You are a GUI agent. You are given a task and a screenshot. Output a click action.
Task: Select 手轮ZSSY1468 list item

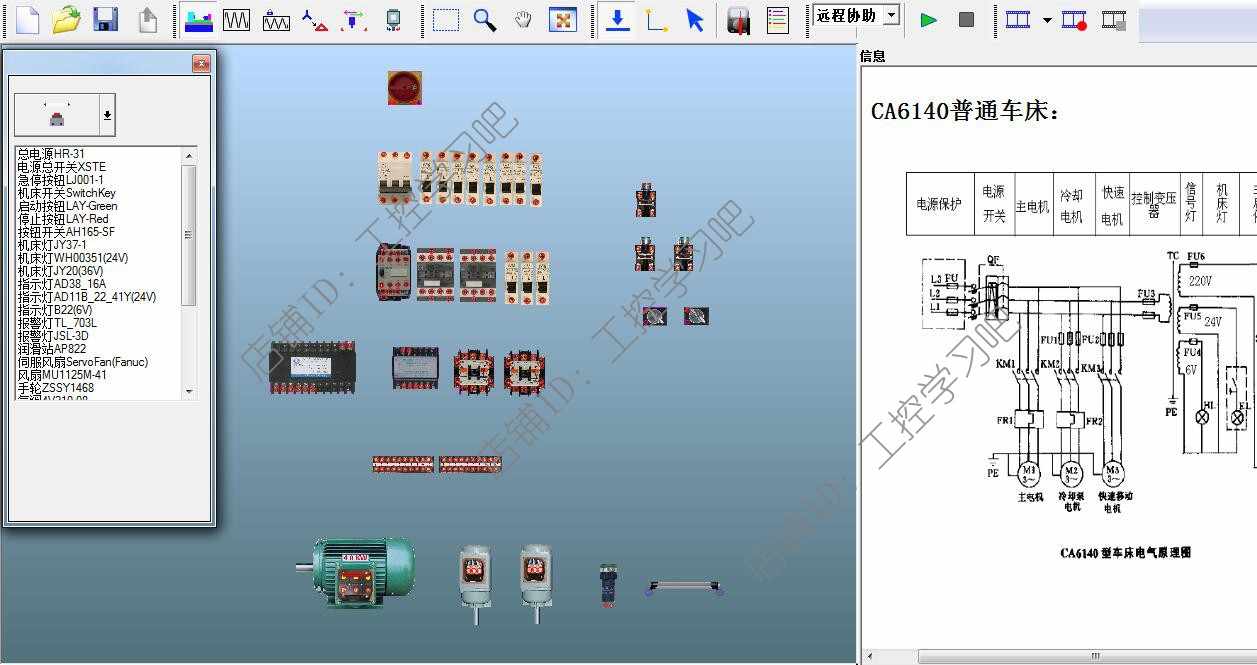[56, 388]
